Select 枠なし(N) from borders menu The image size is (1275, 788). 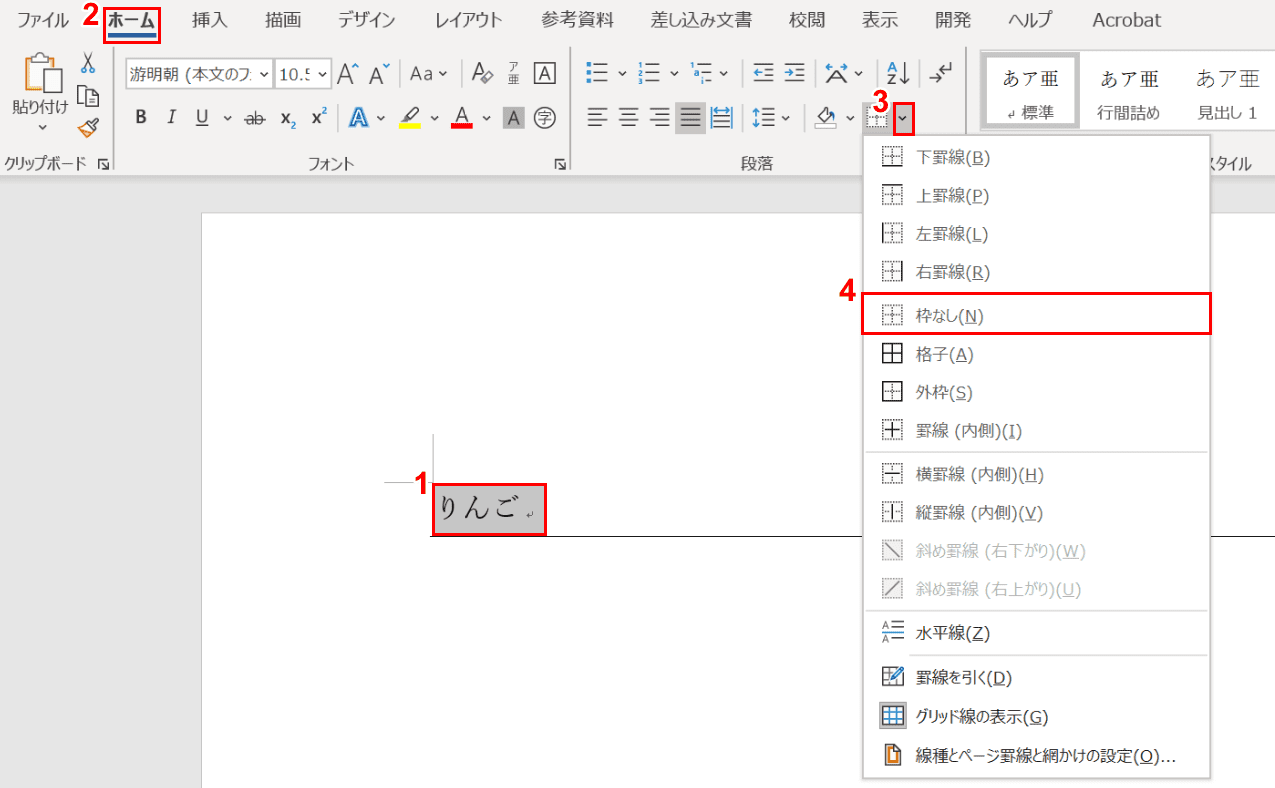(1036, 316)
